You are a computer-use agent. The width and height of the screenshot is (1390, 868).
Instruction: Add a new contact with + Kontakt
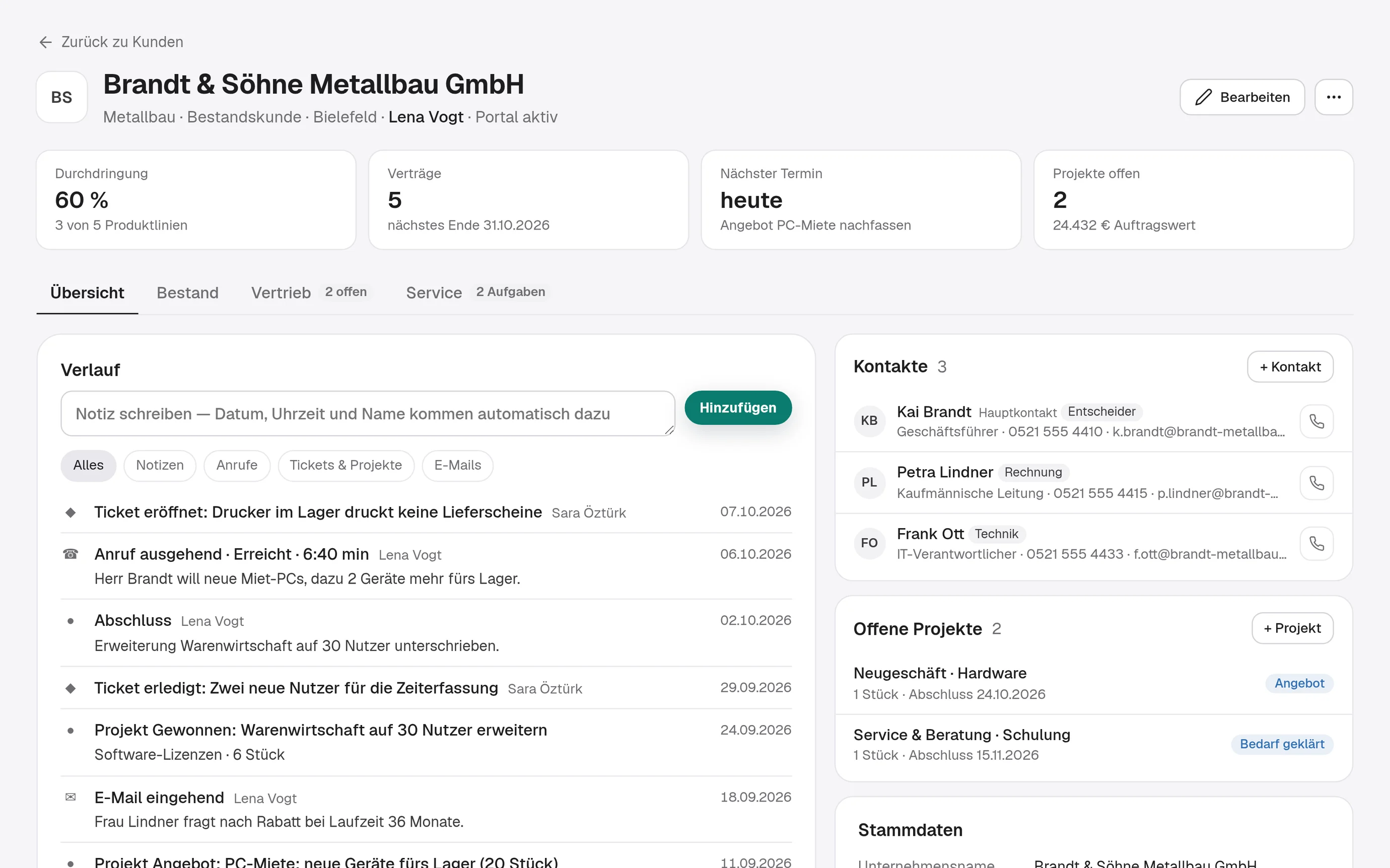[x=1289, y=367]
